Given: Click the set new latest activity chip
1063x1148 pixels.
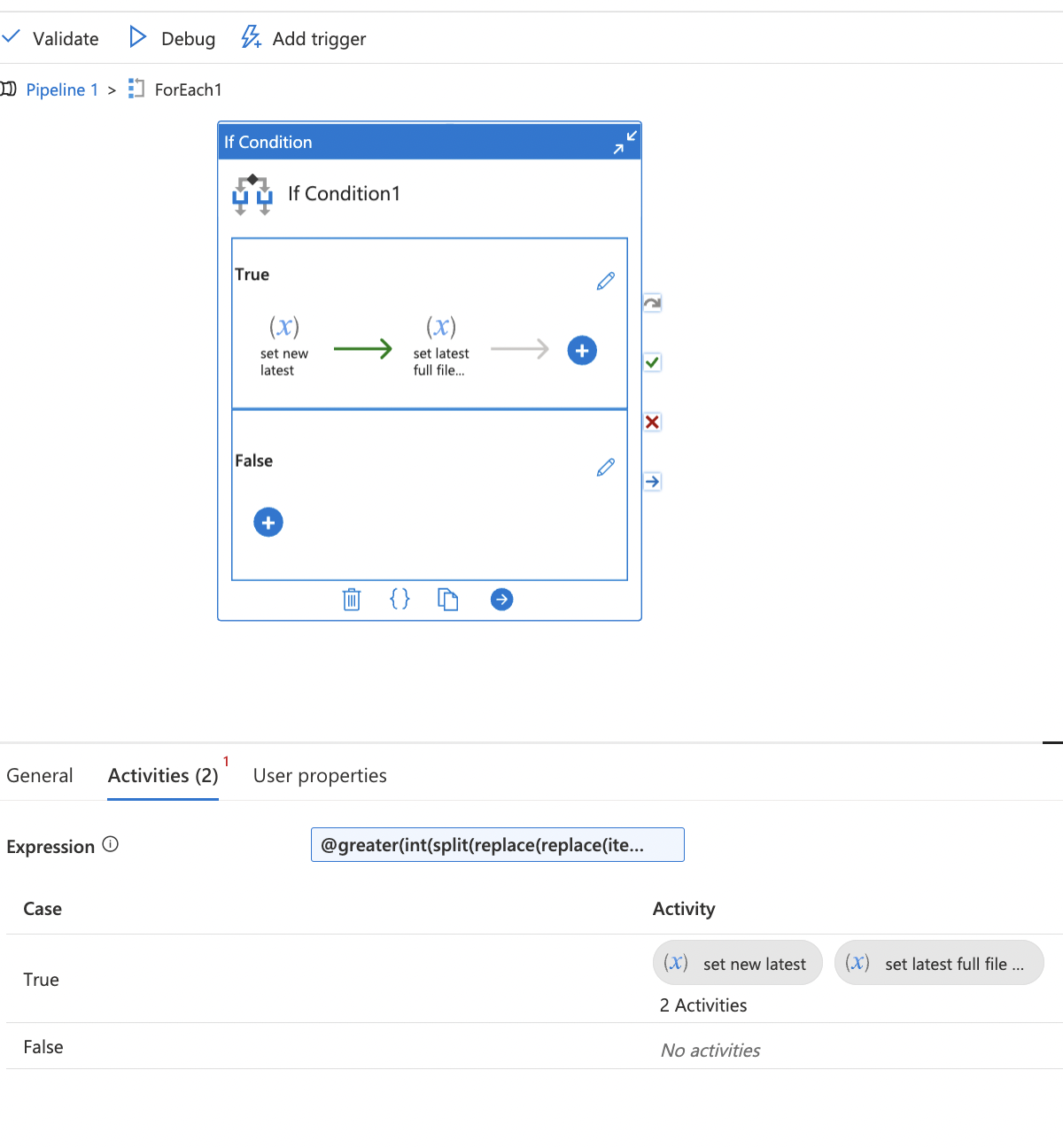Looking at the screenshot, I should pos(738,963).
